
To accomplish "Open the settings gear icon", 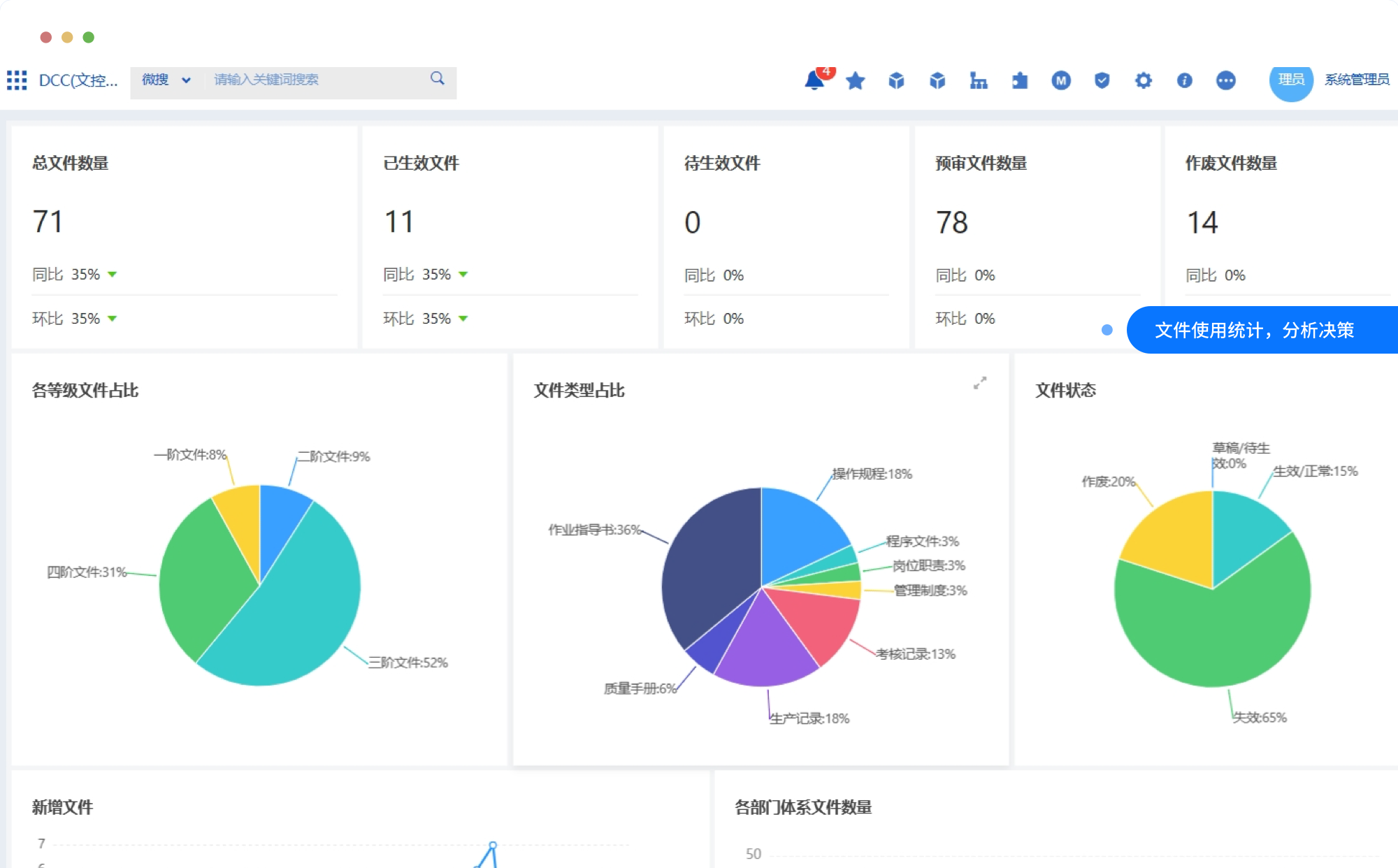I will pyautogui.click(x=1144, y=81).
